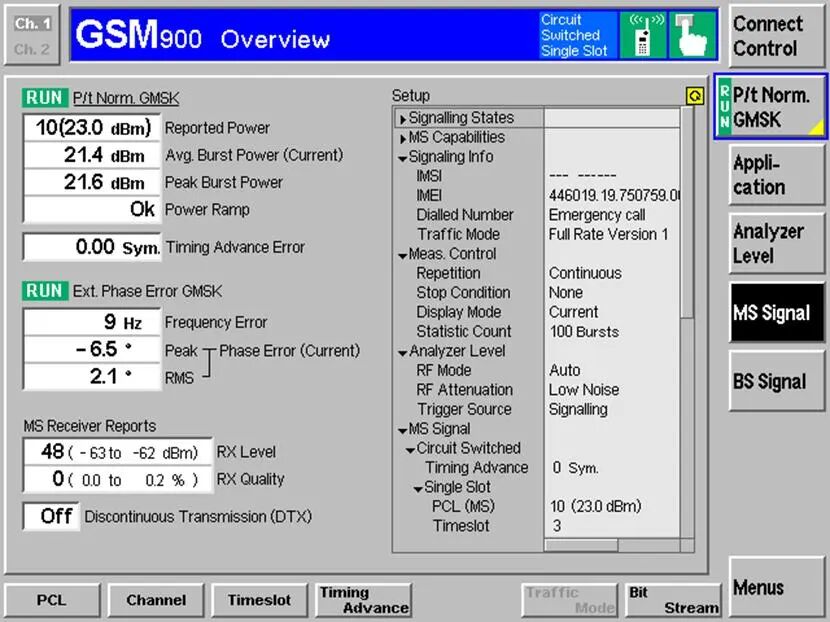830x622 pixels.
Task: Click the Avg. Burst Power 21.4 dBm value
Action: 92,155
